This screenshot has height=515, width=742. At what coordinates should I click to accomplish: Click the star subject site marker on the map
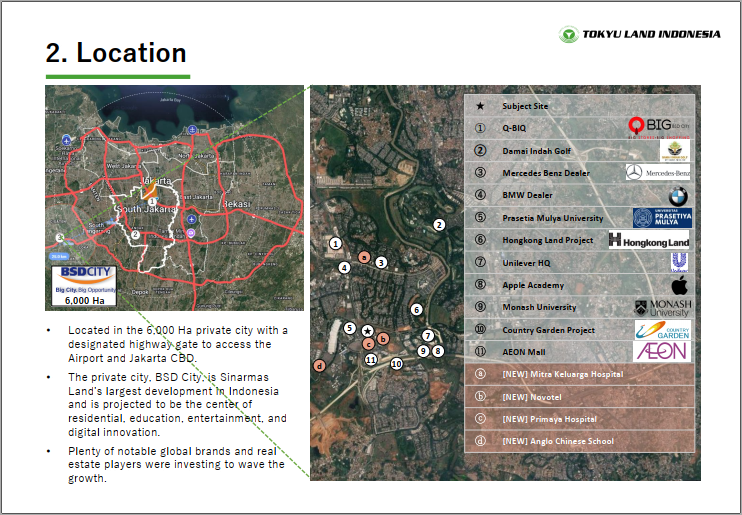tap(367, 330)
